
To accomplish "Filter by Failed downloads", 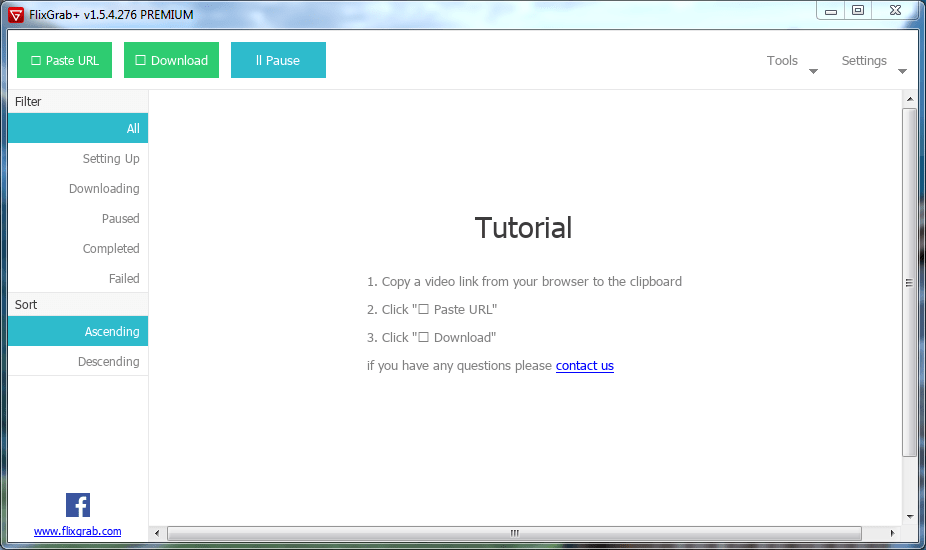I will click(78, 278).
